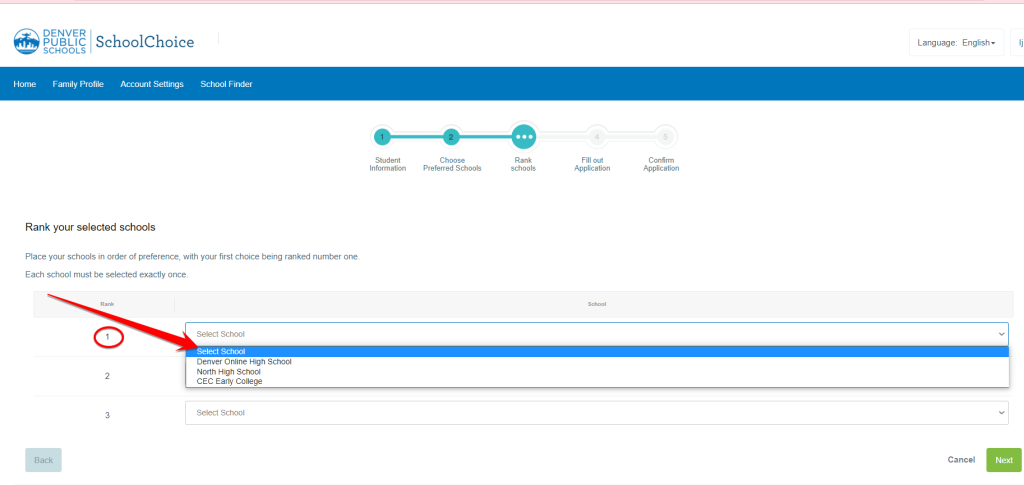Select the highlighted Select School placeholder option

598,352
